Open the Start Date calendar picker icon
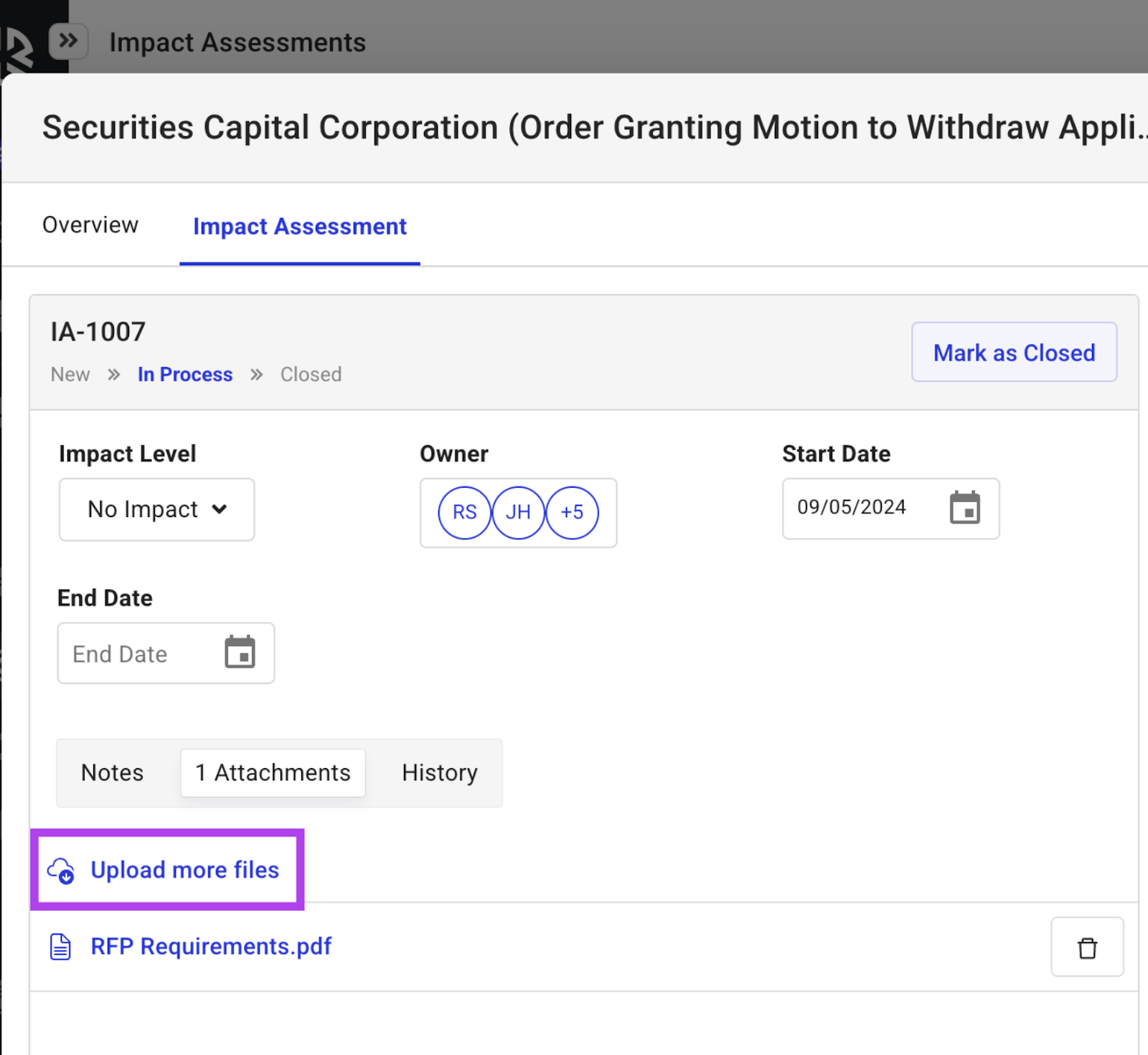 tap(964, 508)
